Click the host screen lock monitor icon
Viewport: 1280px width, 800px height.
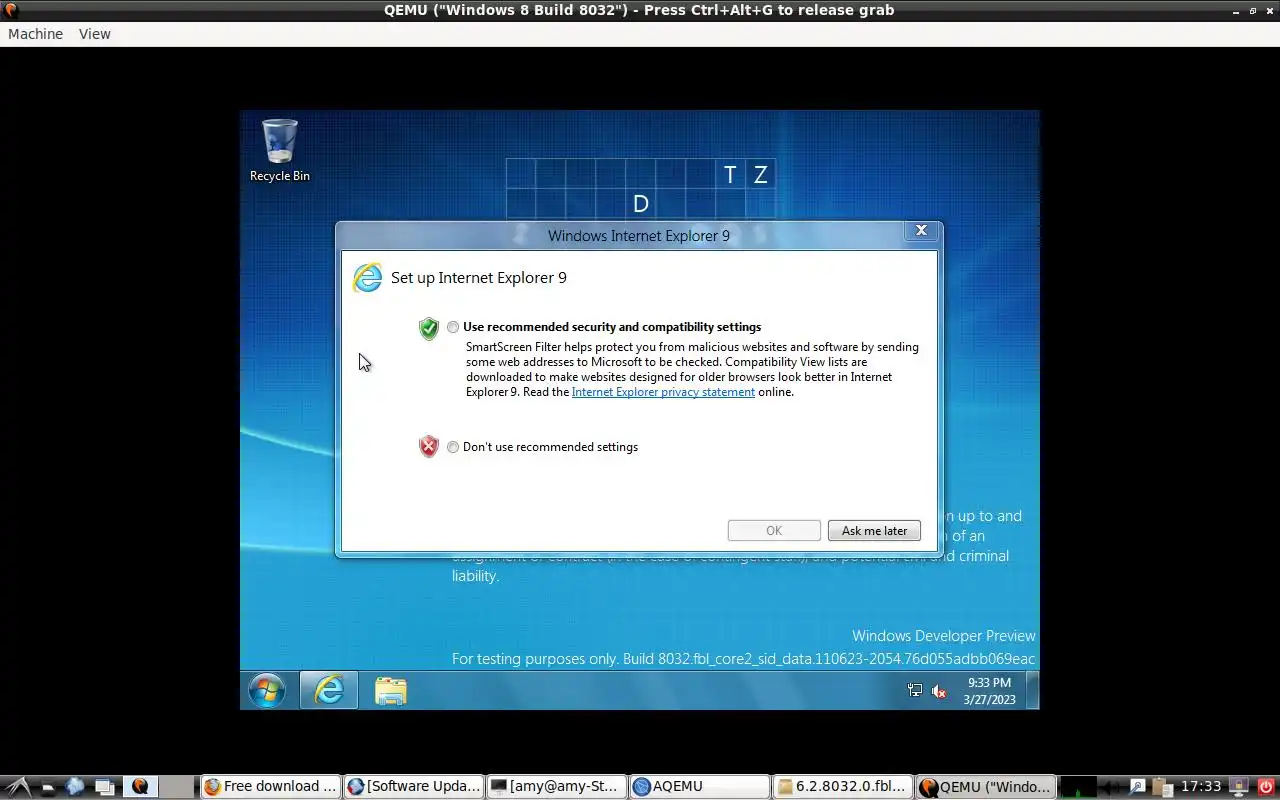coord(1238,787)
